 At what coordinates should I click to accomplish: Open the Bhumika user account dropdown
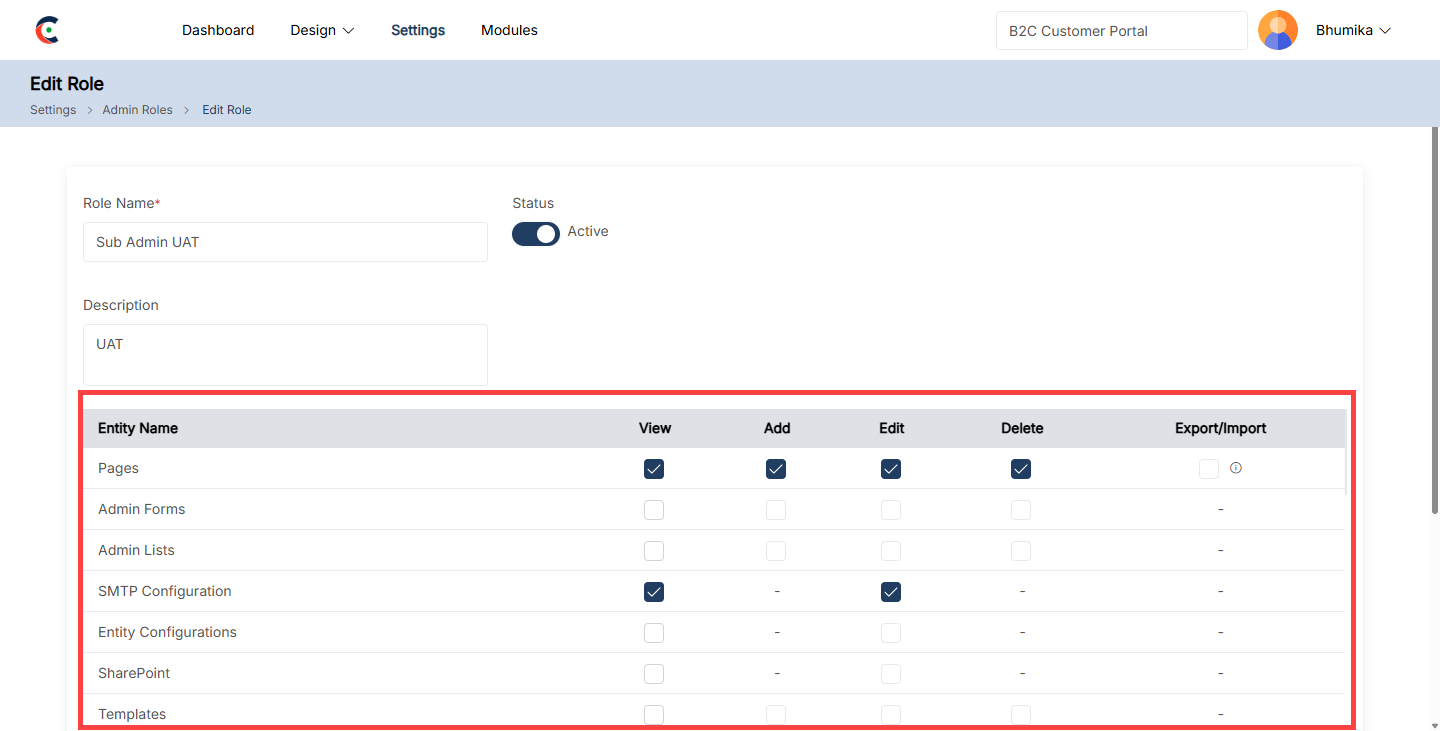(1353, 30)
